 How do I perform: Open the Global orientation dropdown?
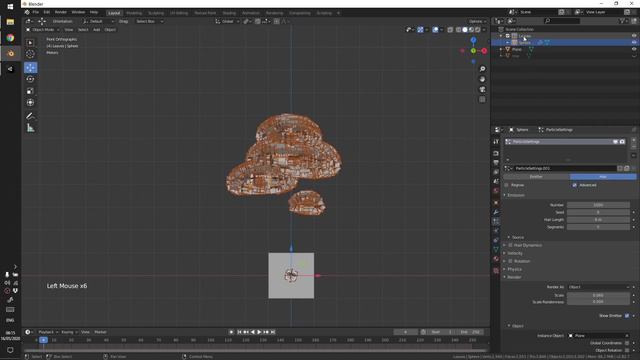[227, 21]
